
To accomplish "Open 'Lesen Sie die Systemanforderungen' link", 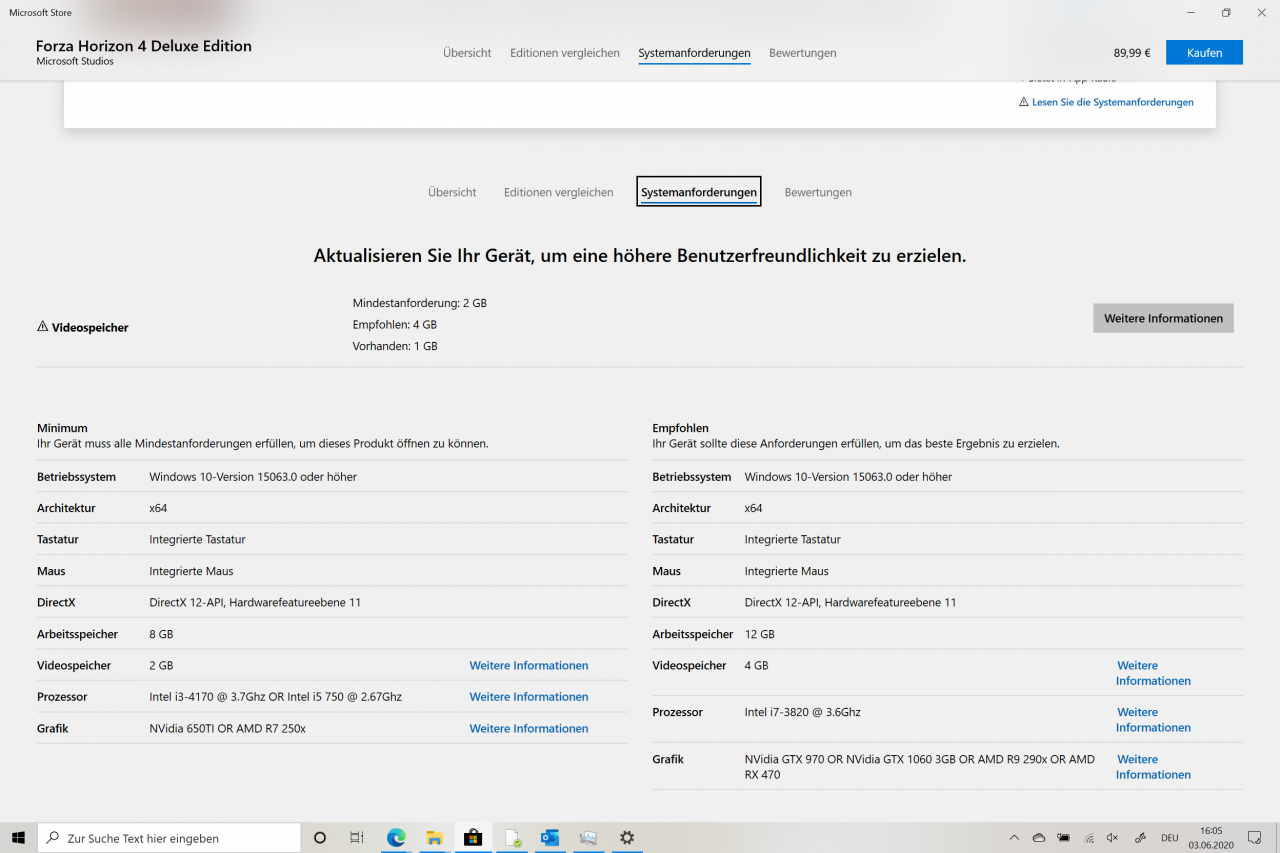I will [x=1112, y=102].
